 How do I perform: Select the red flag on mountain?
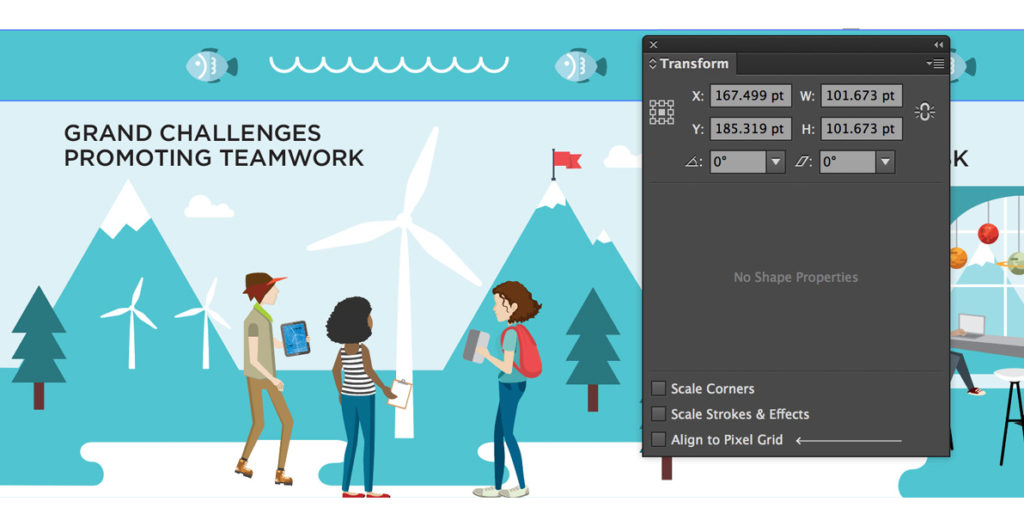(567, 160)
